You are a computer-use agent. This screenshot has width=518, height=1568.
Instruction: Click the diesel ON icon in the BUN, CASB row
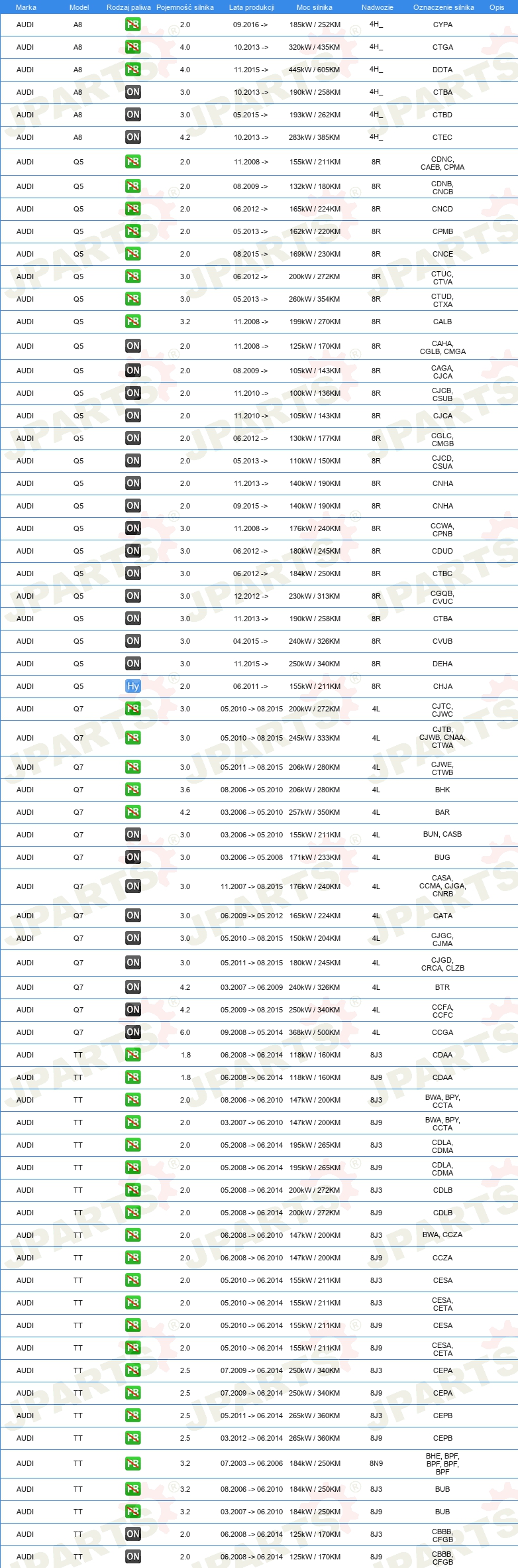[133, 835]
